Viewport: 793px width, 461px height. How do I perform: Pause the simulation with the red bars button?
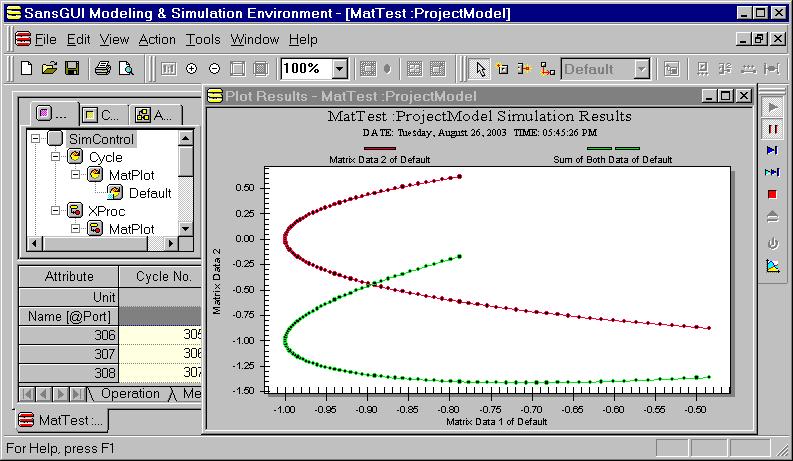coord(772,129)
